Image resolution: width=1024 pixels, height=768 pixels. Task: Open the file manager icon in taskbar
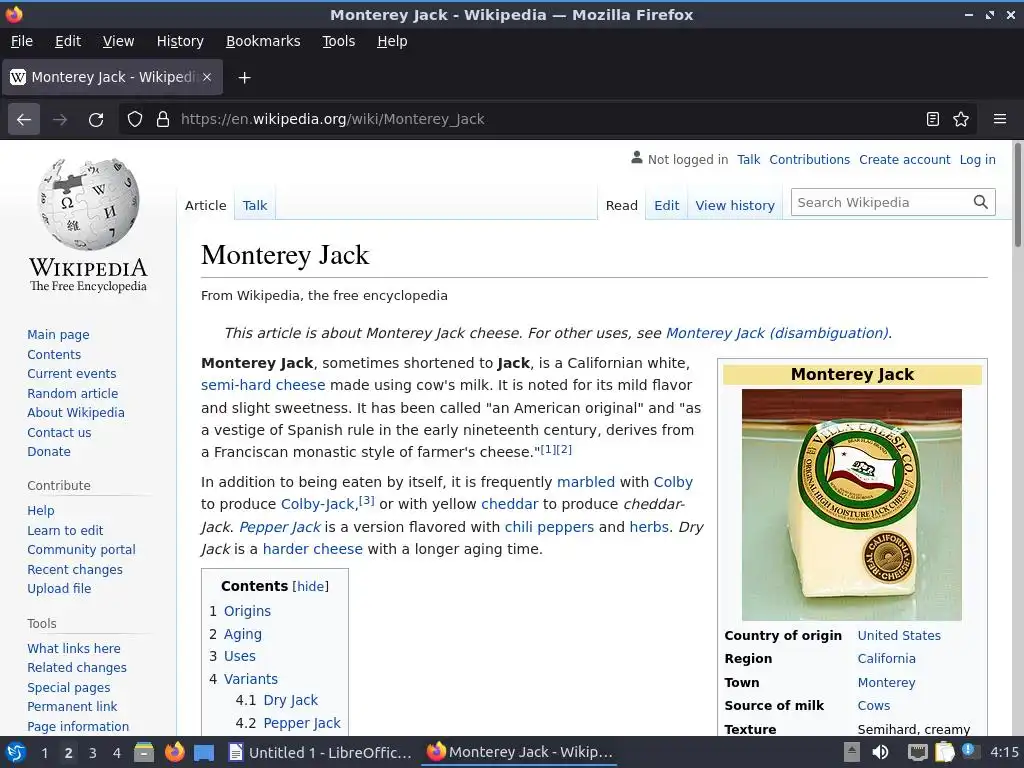pyautogui.click(x=144, y=752)
